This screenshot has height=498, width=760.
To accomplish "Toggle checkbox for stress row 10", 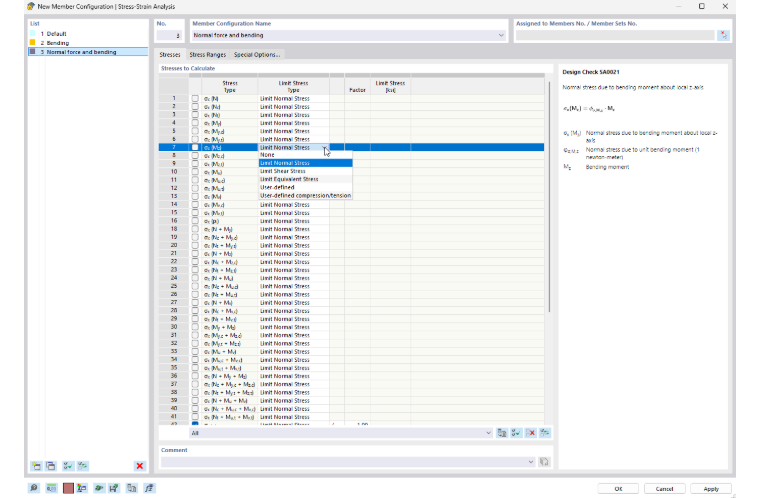I will [195, 172].
